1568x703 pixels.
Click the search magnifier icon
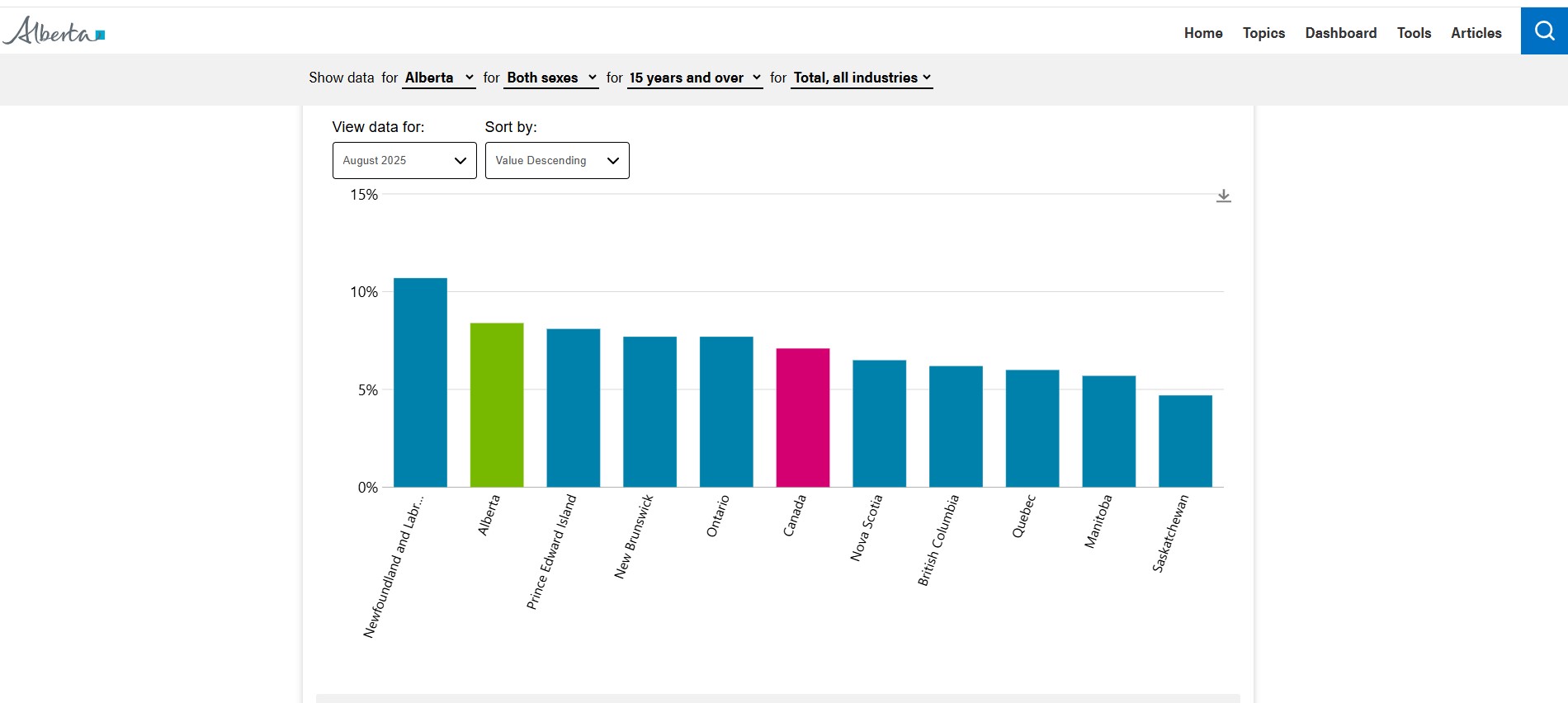click(x=1543, y=31)
